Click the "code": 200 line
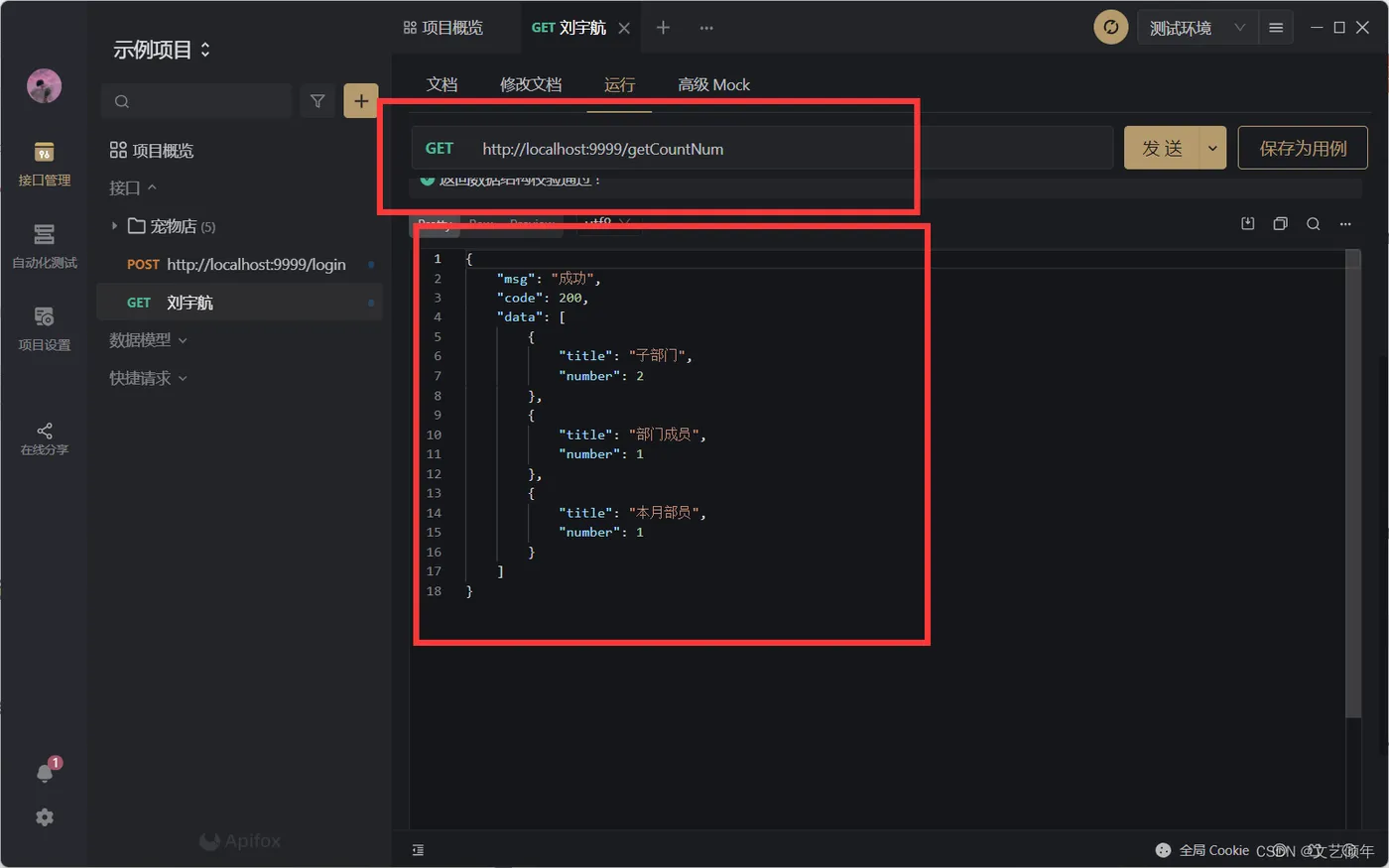1389x868 pixels. click(x=543, y=298)
